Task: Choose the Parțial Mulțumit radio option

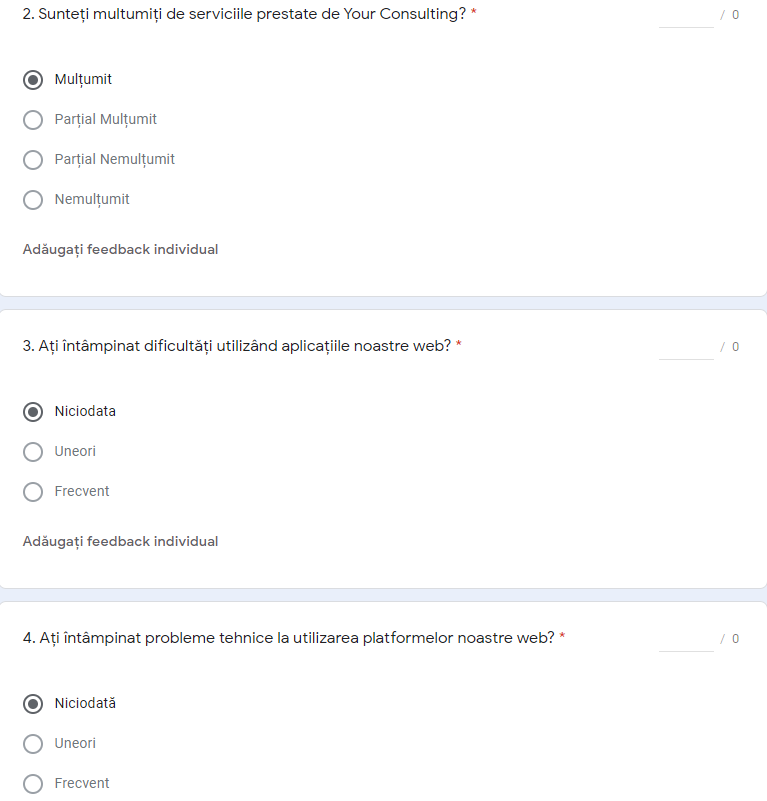Action: point(33,120)
